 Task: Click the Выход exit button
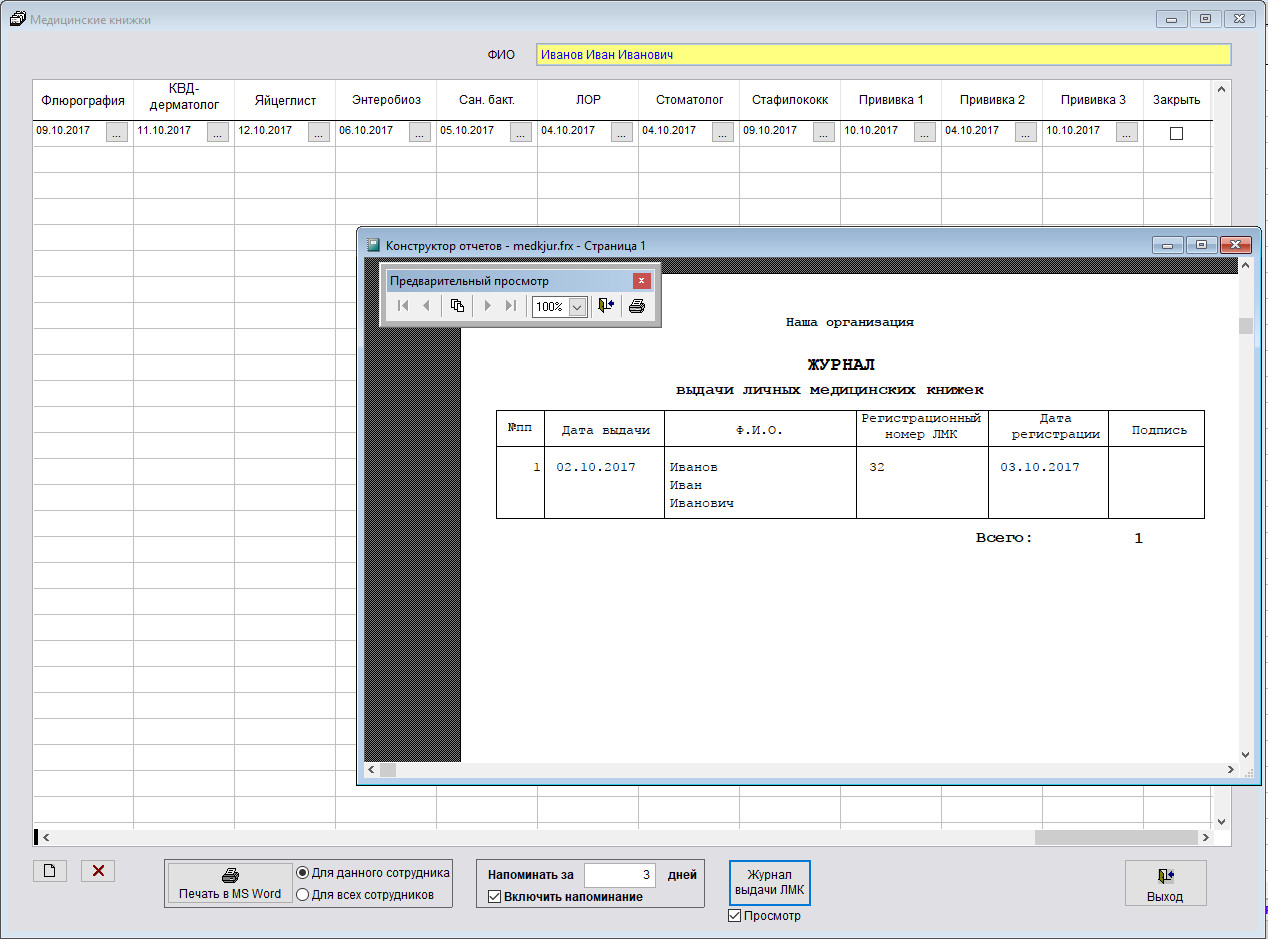pos(1165,883)
